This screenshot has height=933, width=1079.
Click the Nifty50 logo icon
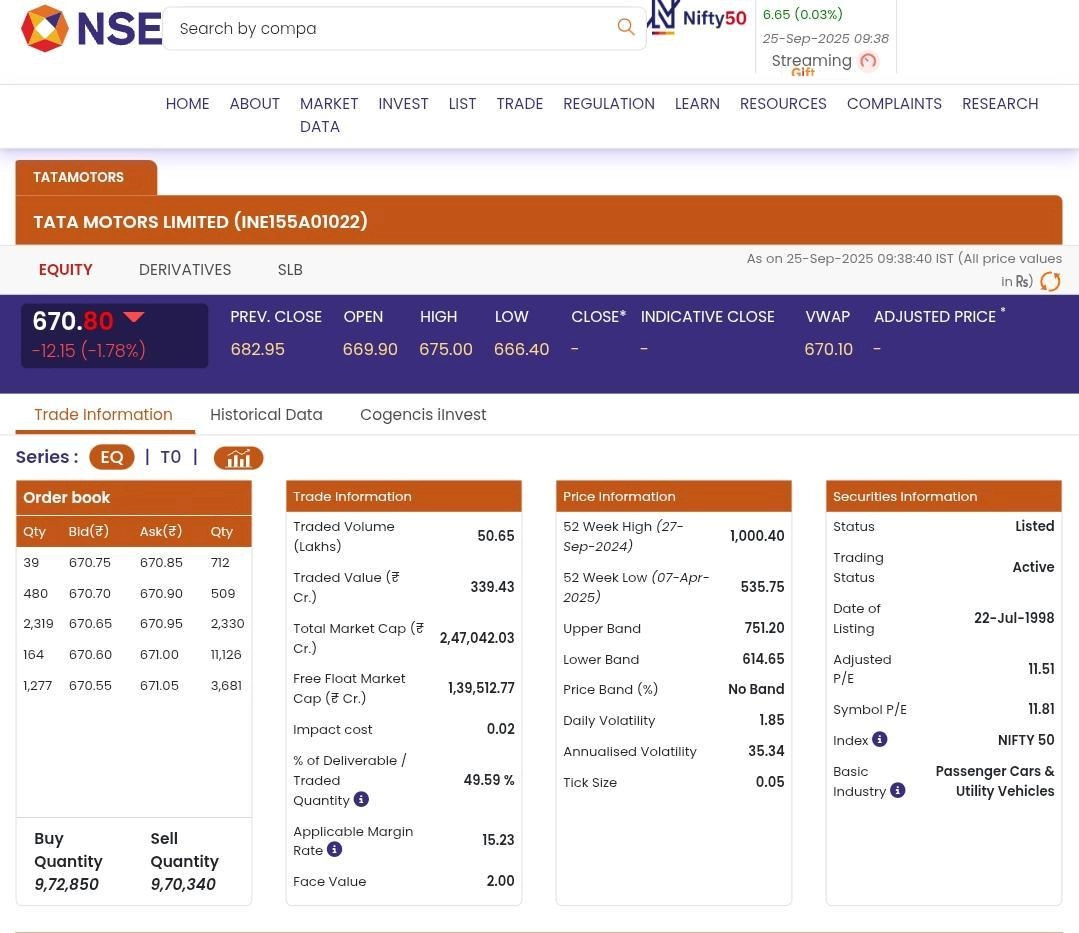tap(697, 18)
